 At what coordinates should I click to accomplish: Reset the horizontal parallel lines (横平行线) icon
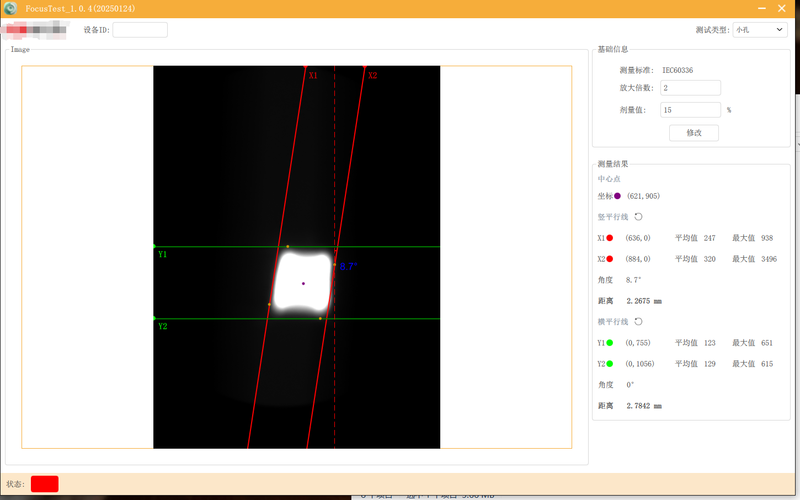(638, 321)
